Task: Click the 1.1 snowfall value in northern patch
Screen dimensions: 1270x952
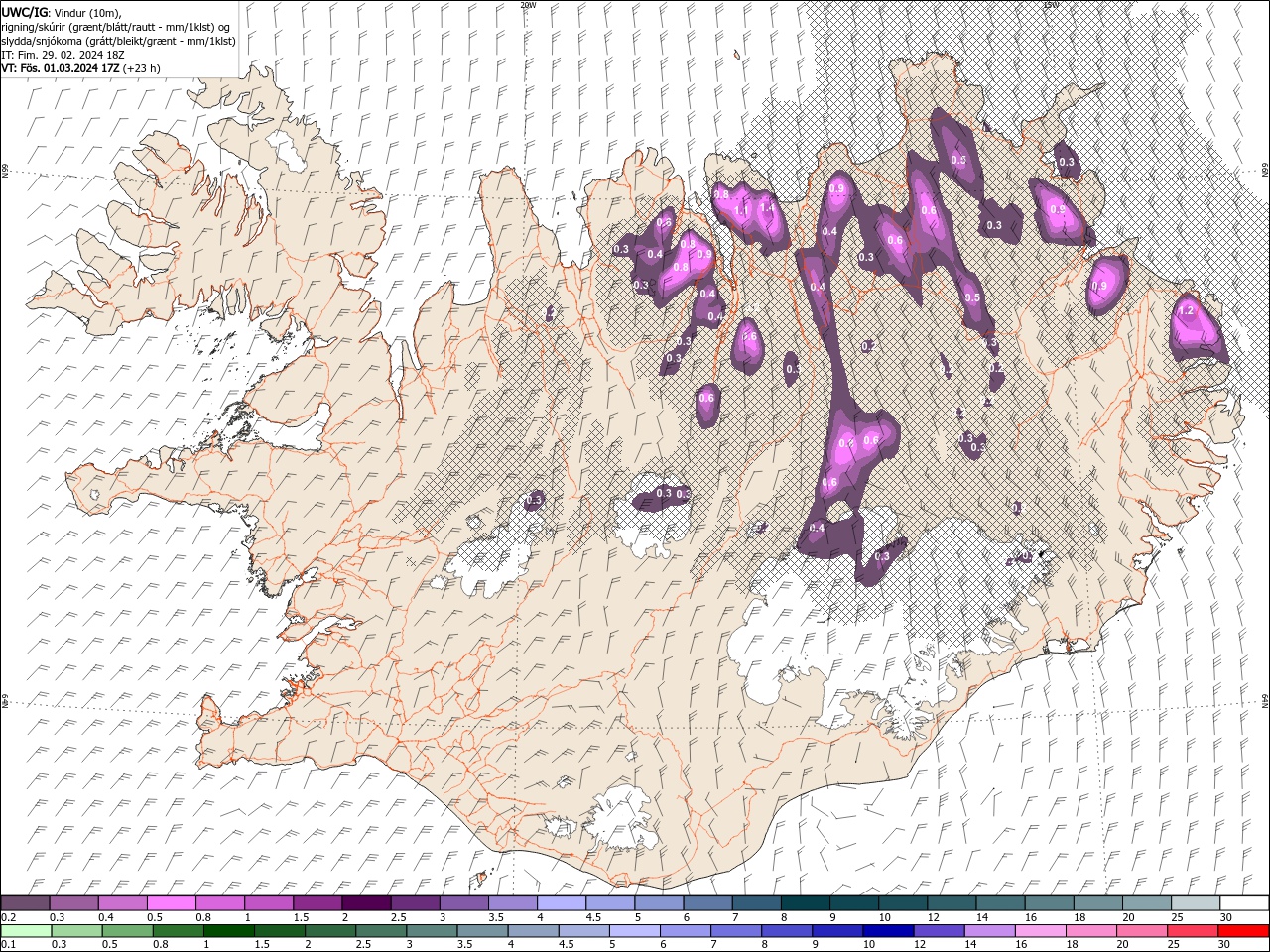Action: [x=741, y=210]
